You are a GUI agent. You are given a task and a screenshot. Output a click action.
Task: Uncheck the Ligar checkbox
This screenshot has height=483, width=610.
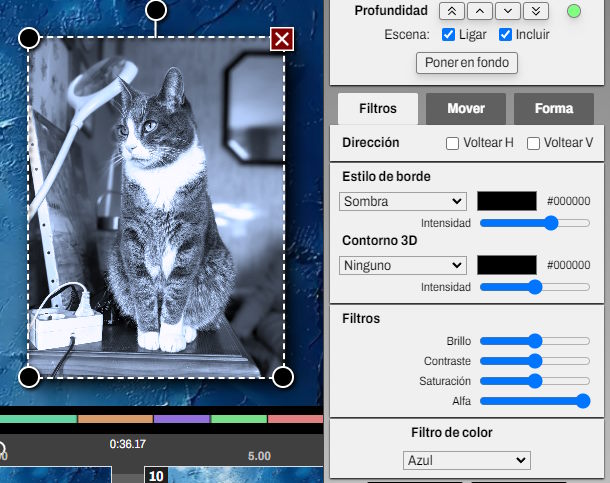pyautogui.click(x=448, y=35)
